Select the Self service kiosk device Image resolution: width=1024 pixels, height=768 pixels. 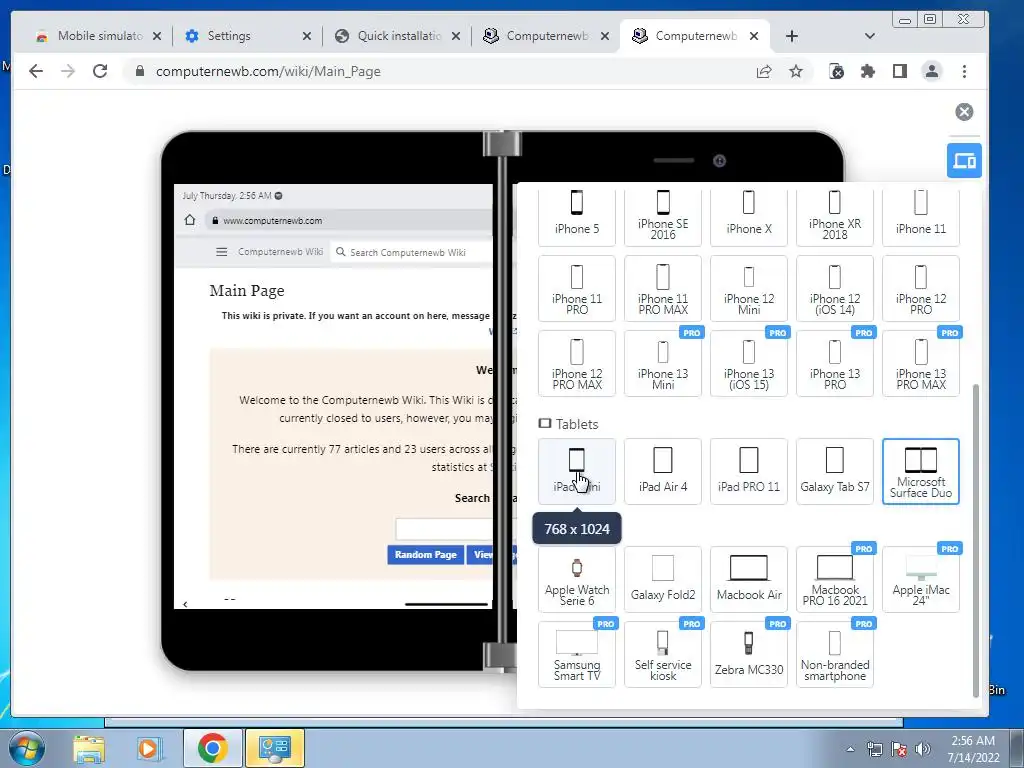coord(663,654)
